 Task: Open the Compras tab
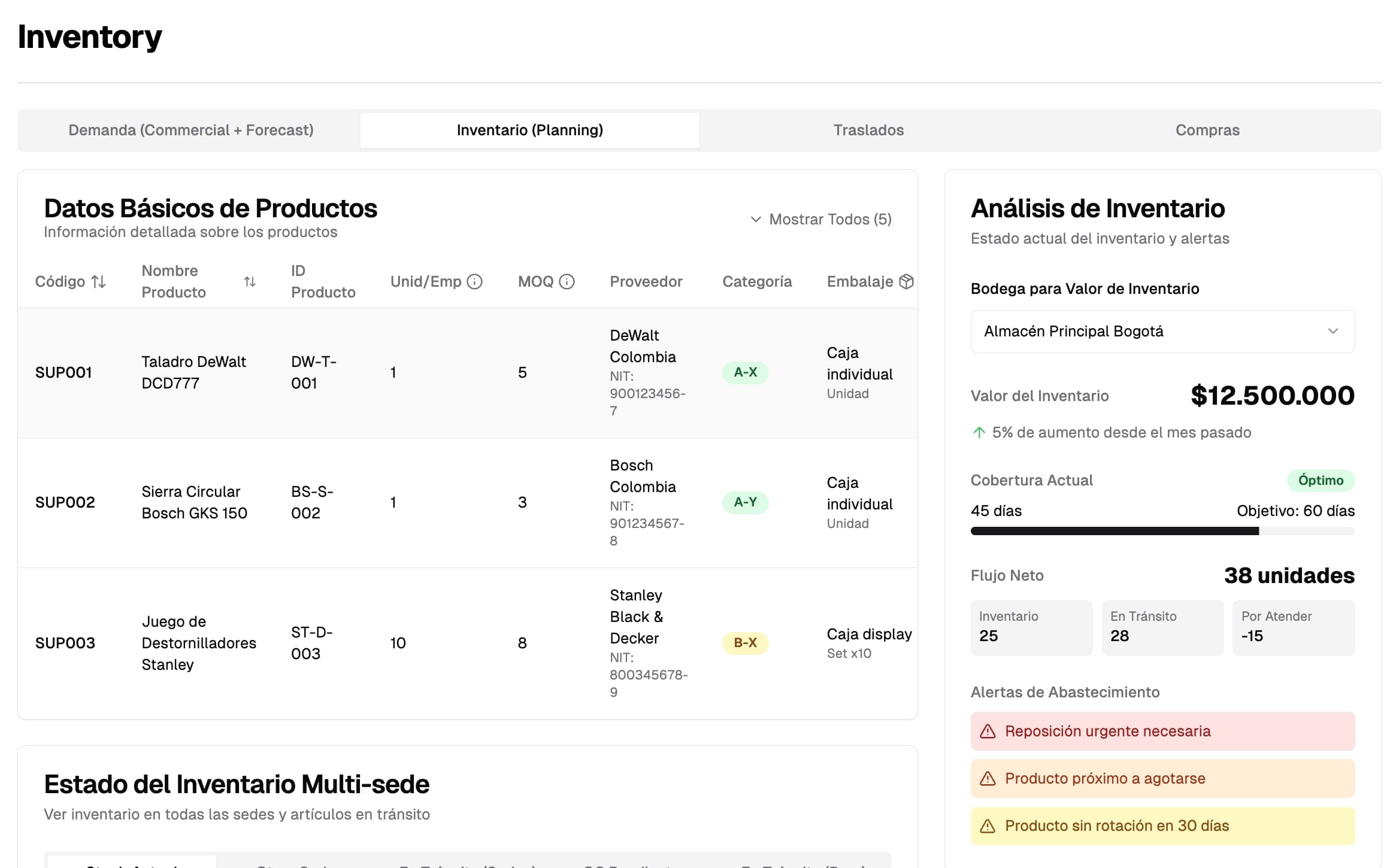click(1207, 130)
